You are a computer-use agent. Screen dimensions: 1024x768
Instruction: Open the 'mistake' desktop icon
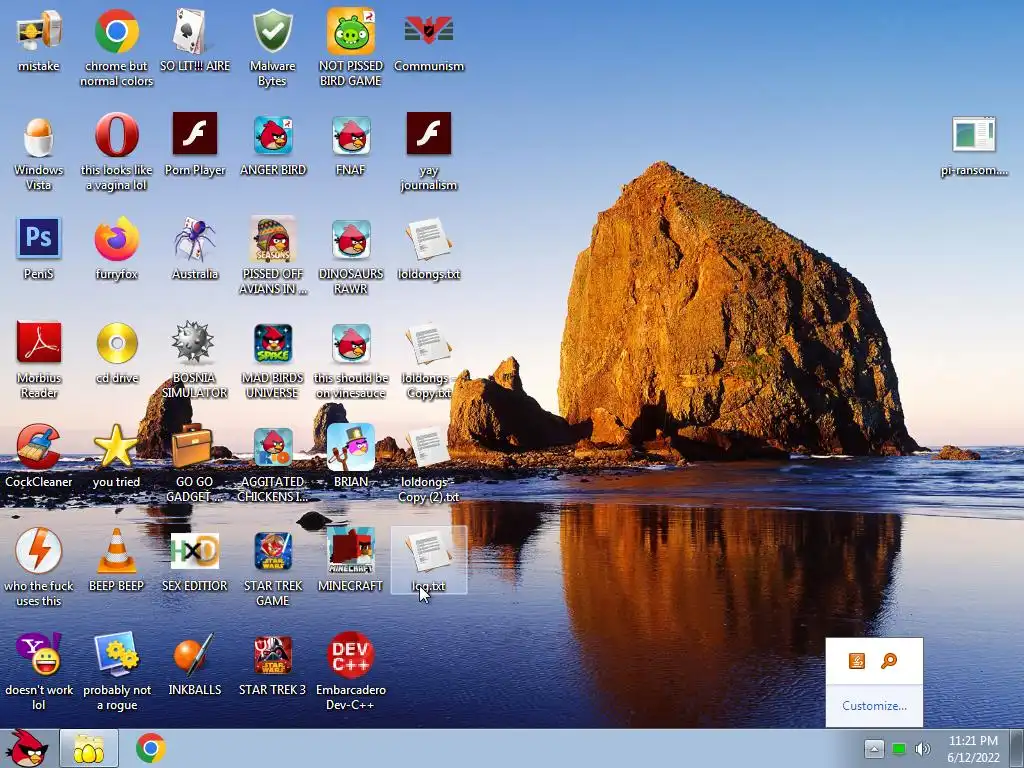point(39,40)
